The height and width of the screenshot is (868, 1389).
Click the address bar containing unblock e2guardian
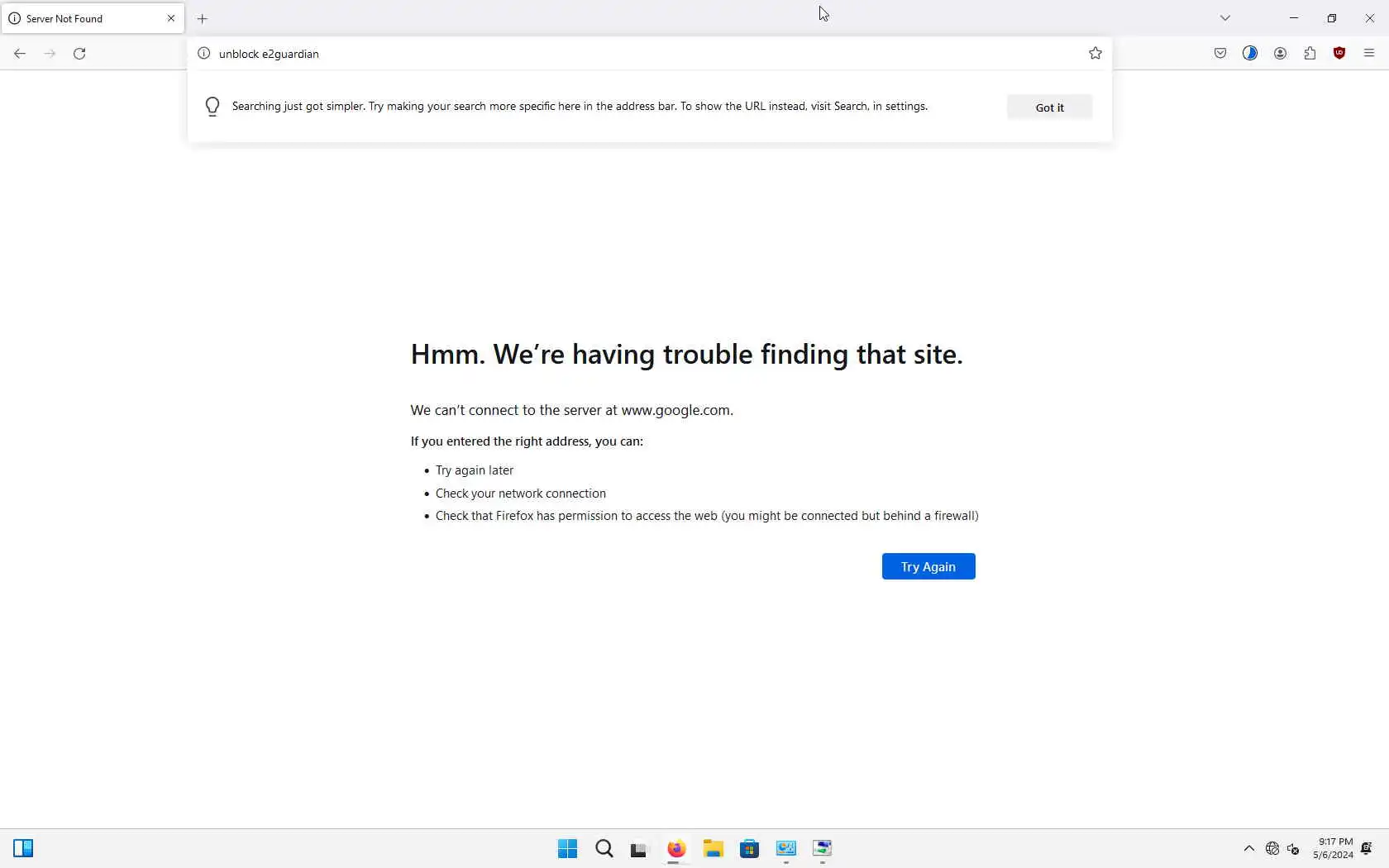649,54
